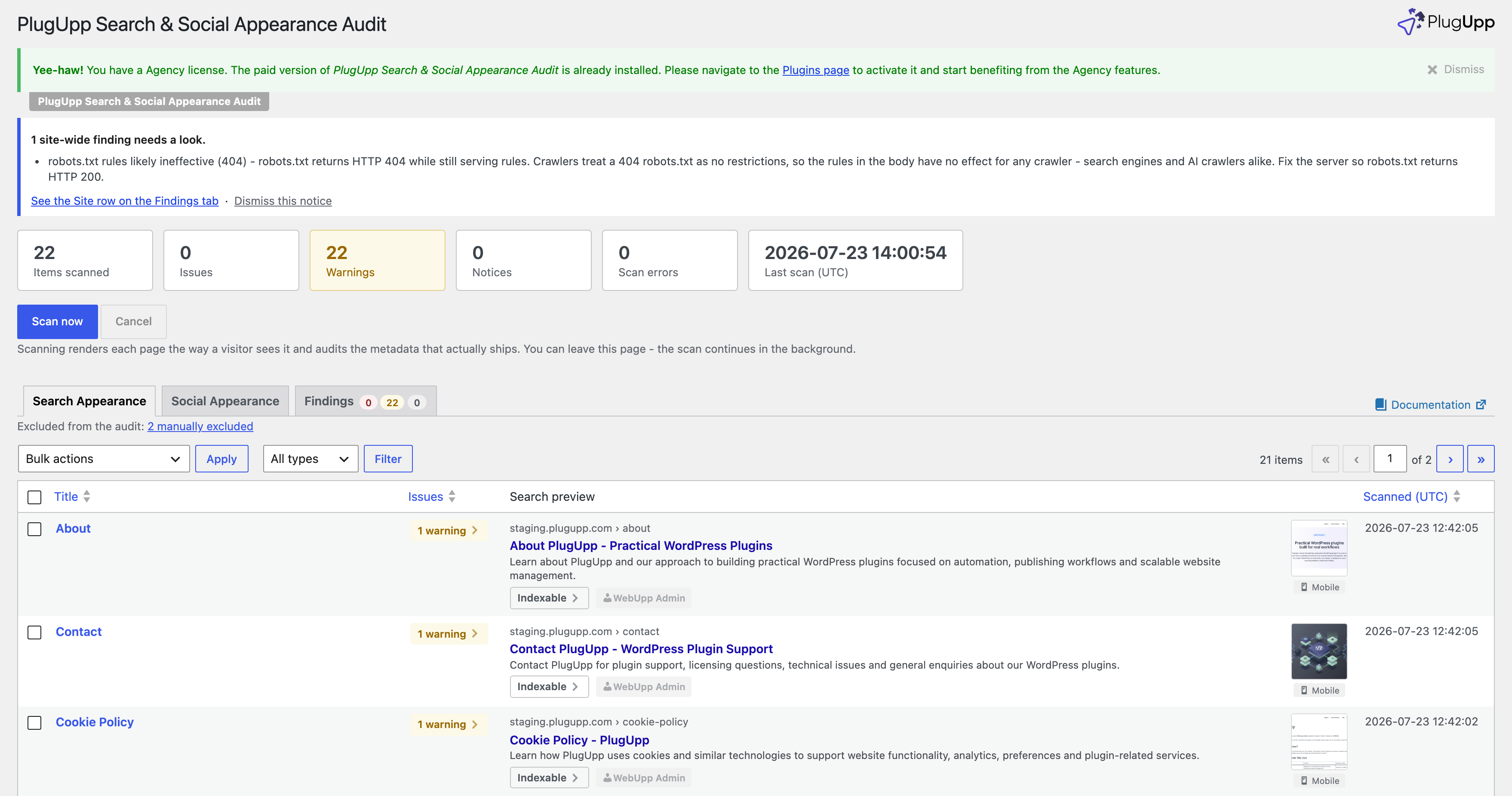The width and height of the screenshot is (1512, 796).
Task: Apply the selected bulk action
Action: pos(221,459)
